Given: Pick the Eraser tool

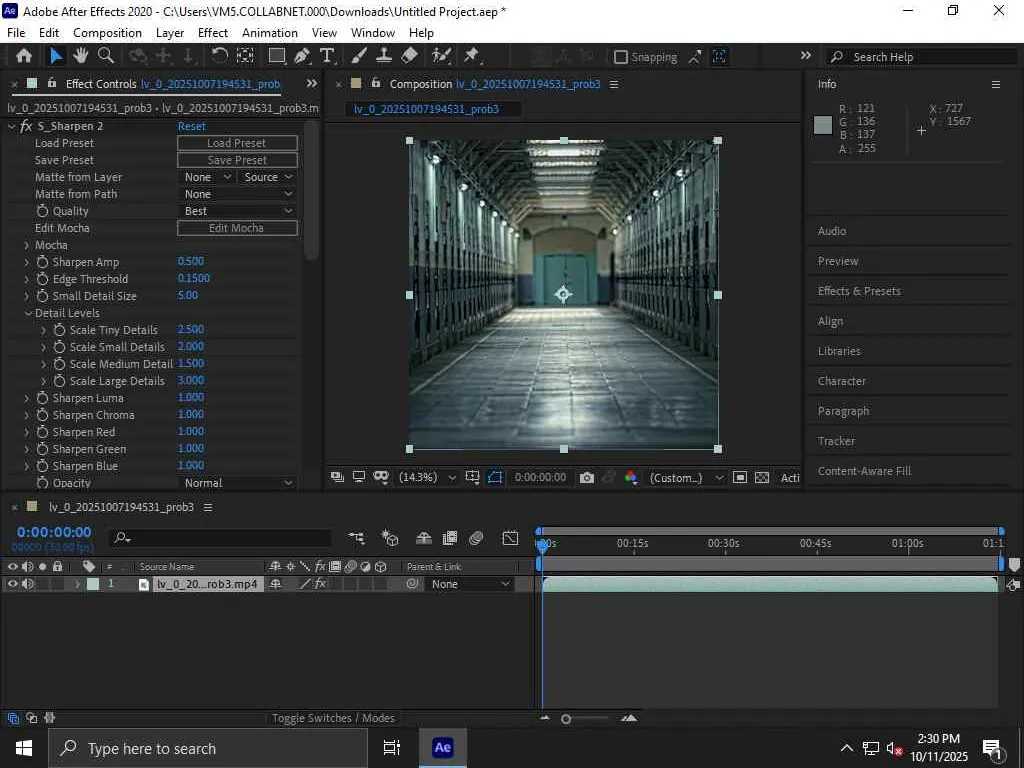Looking at the screenshot, I should point(409,56).
